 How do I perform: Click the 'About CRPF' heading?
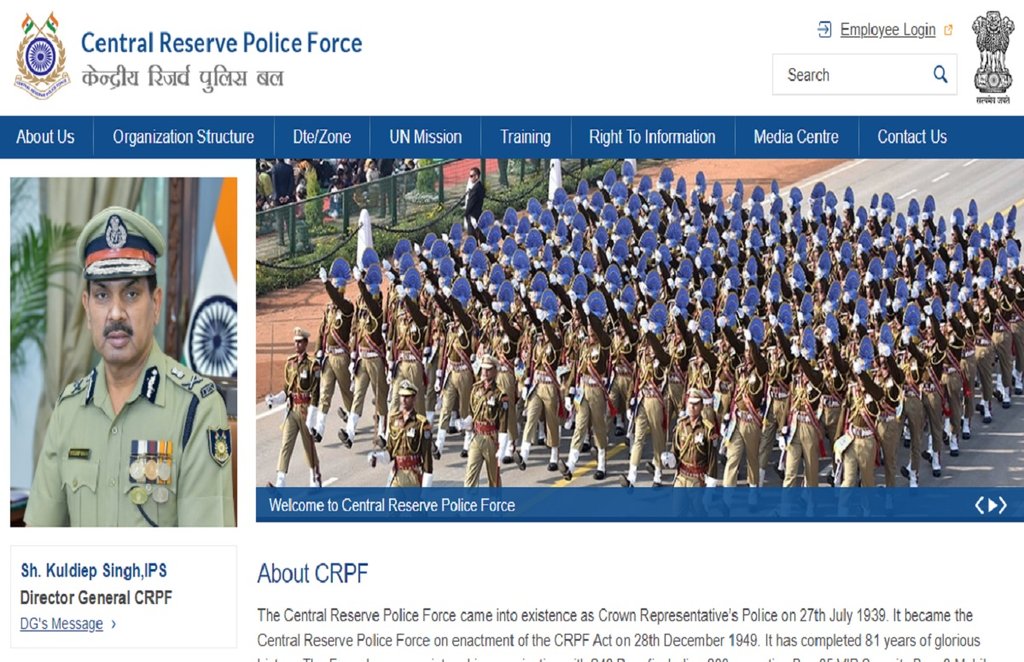pyautogui.click(x=312, y=574)
